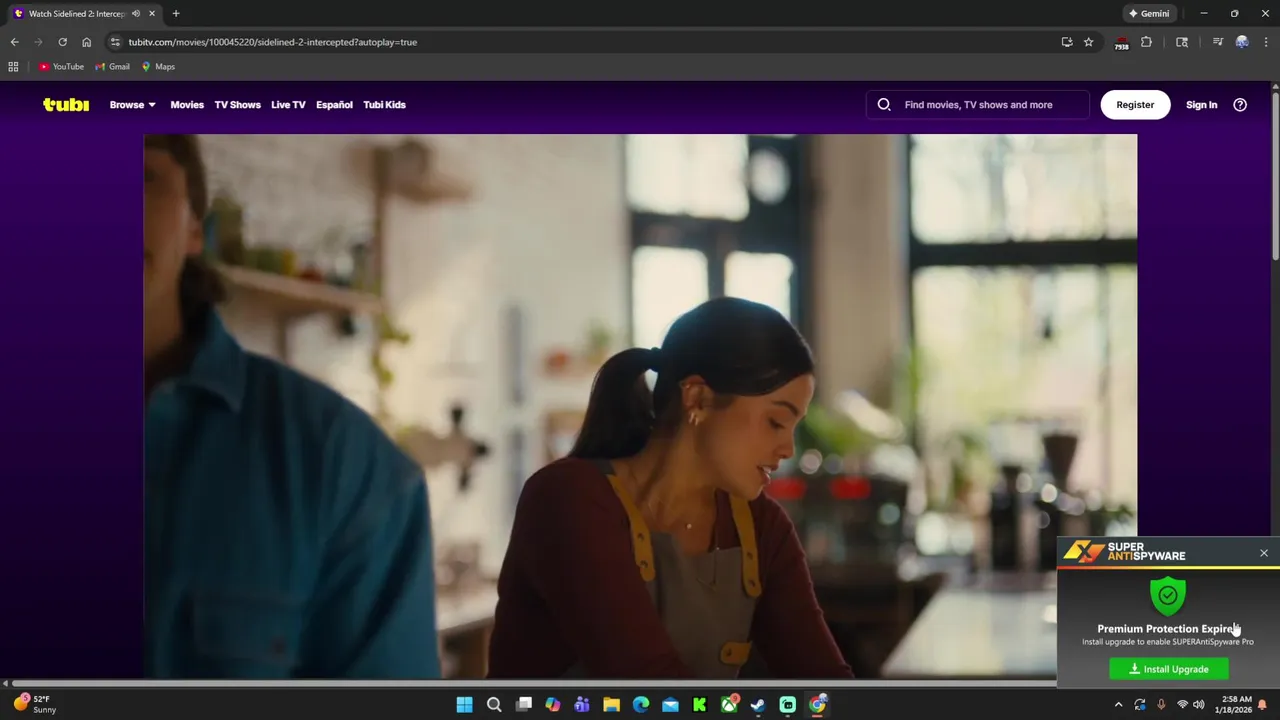Image resolution: width=1280 pixels, height=720 pixels.
Task: Click the Install Upgrade button
Action: coord(1169,669)
